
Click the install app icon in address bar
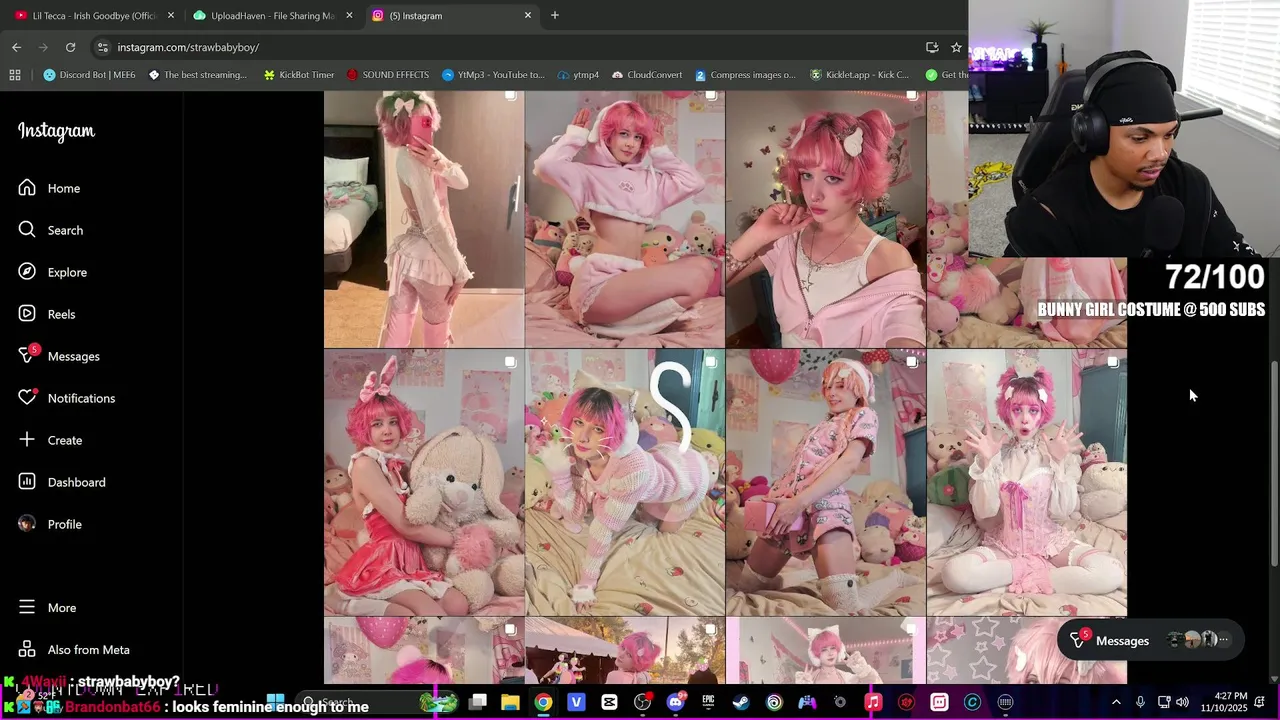[932, 47]
